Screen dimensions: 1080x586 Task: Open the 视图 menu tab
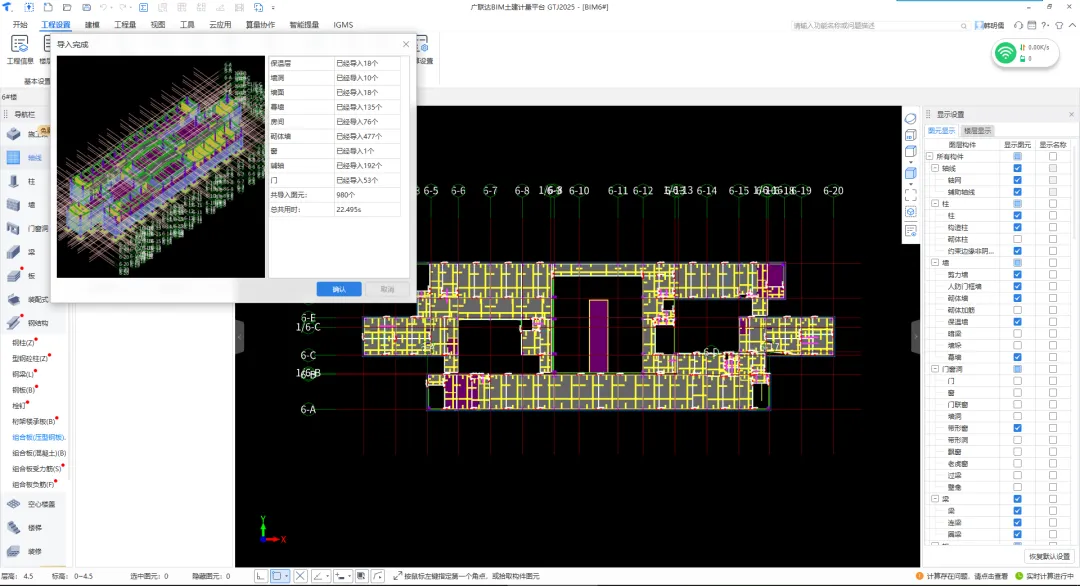pos(158,25)
